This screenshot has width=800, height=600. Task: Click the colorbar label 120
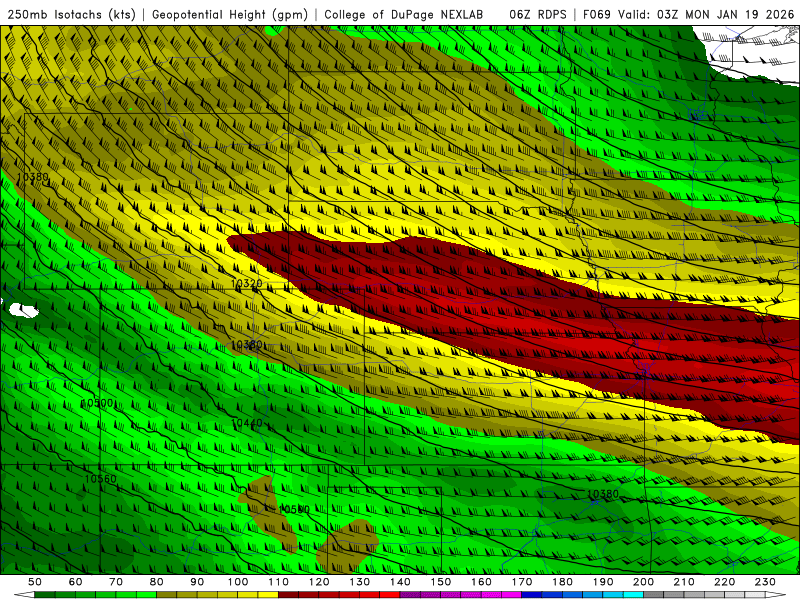pyautogui.click(x=319, y=582)
